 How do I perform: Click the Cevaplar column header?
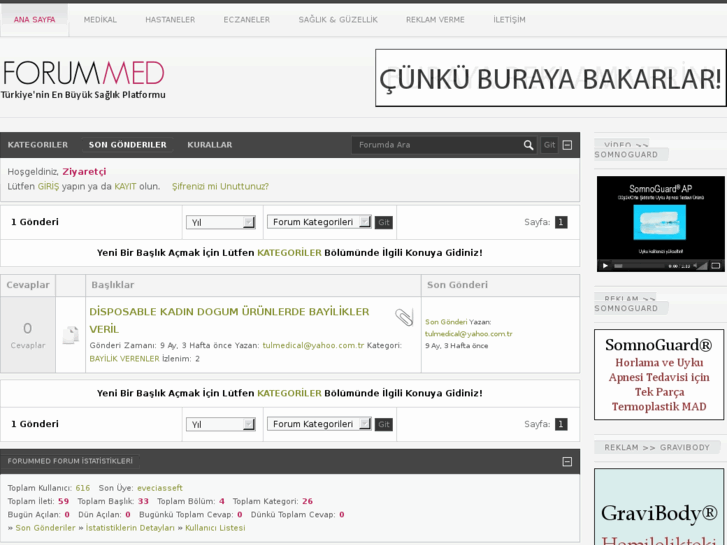point(28,285)
